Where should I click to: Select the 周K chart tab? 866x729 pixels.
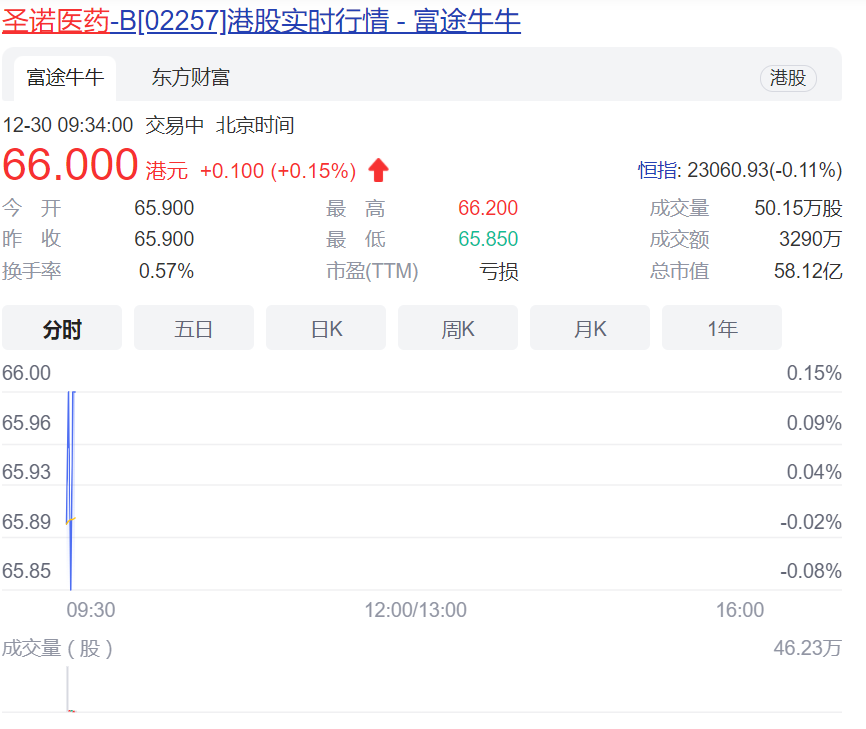tap(458, 329)
